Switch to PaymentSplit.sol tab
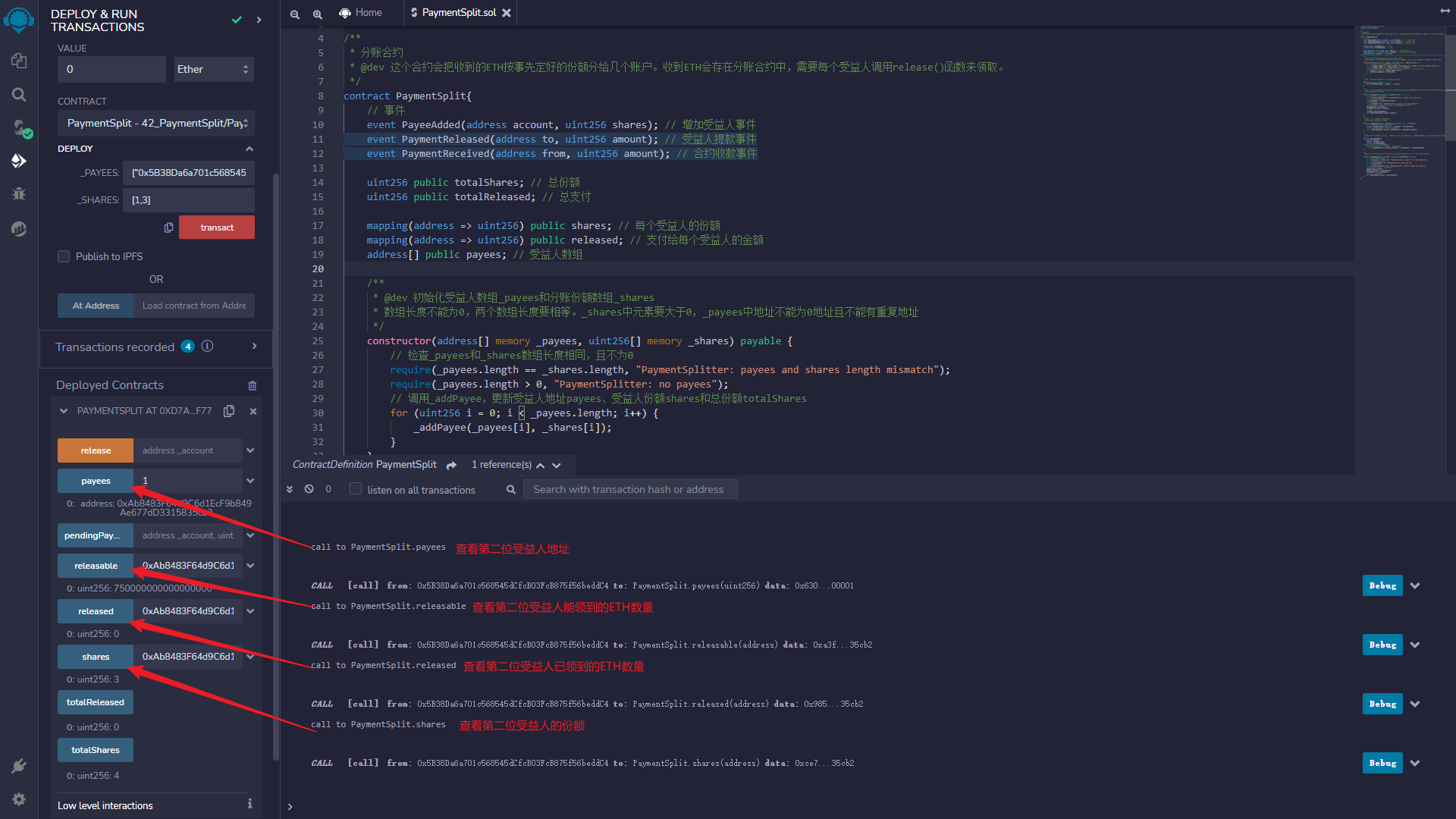This screenshot has height=819, width=1456. tap(454, 12)
